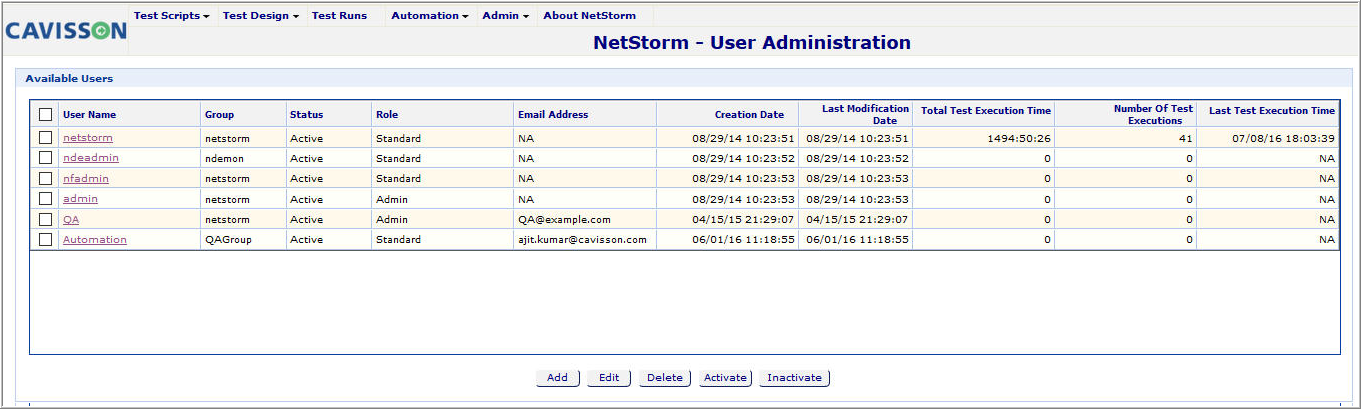This screenshot has width=1361, height=409.
Task: Check the admin user checkbox
Action: click(x=45, y=199)
